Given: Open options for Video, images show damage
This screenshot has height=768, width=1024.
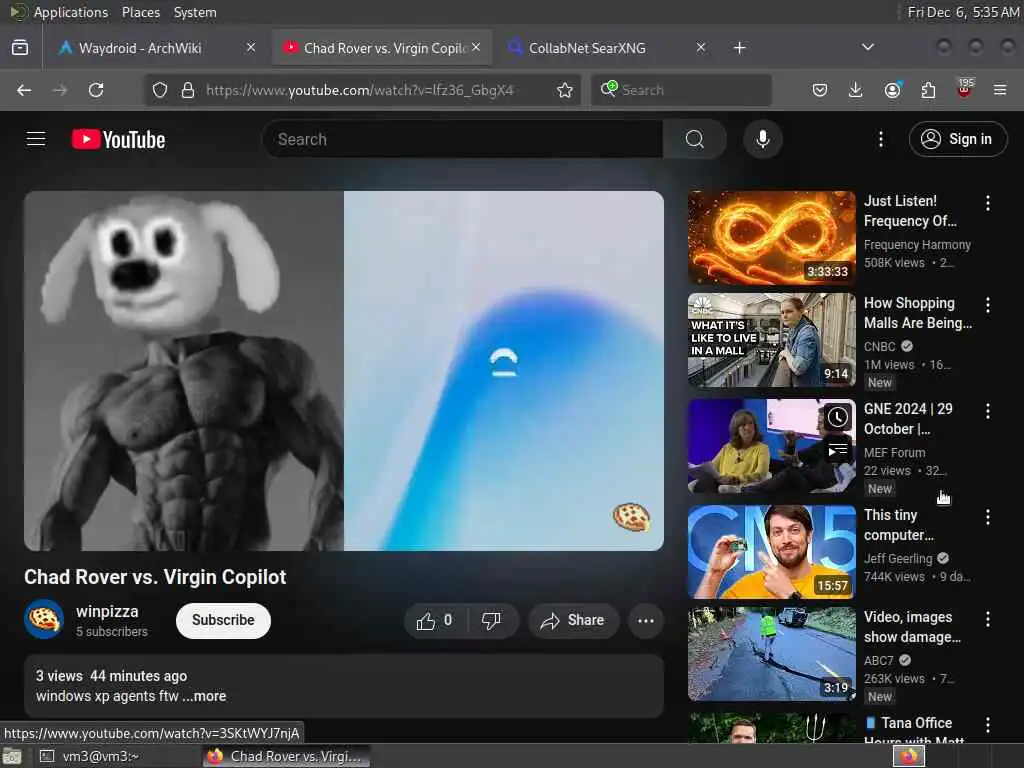Looking at the screenshot, I should tap(987, 618).
